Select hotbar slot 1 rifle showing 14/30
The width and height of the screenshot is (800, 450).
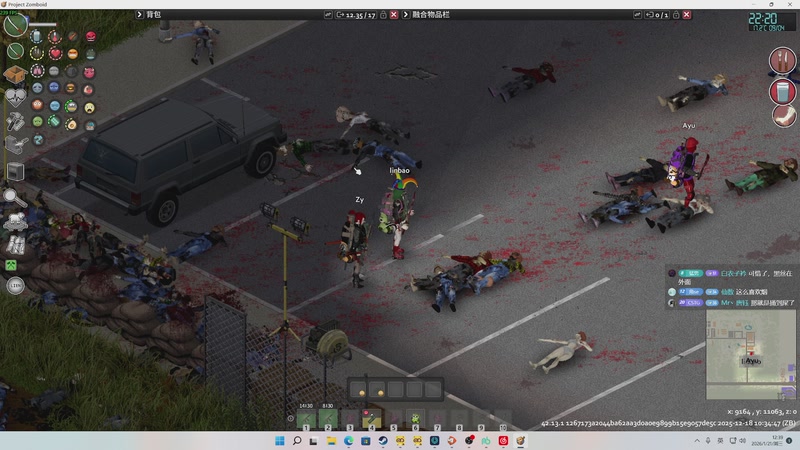click(306, 419)
